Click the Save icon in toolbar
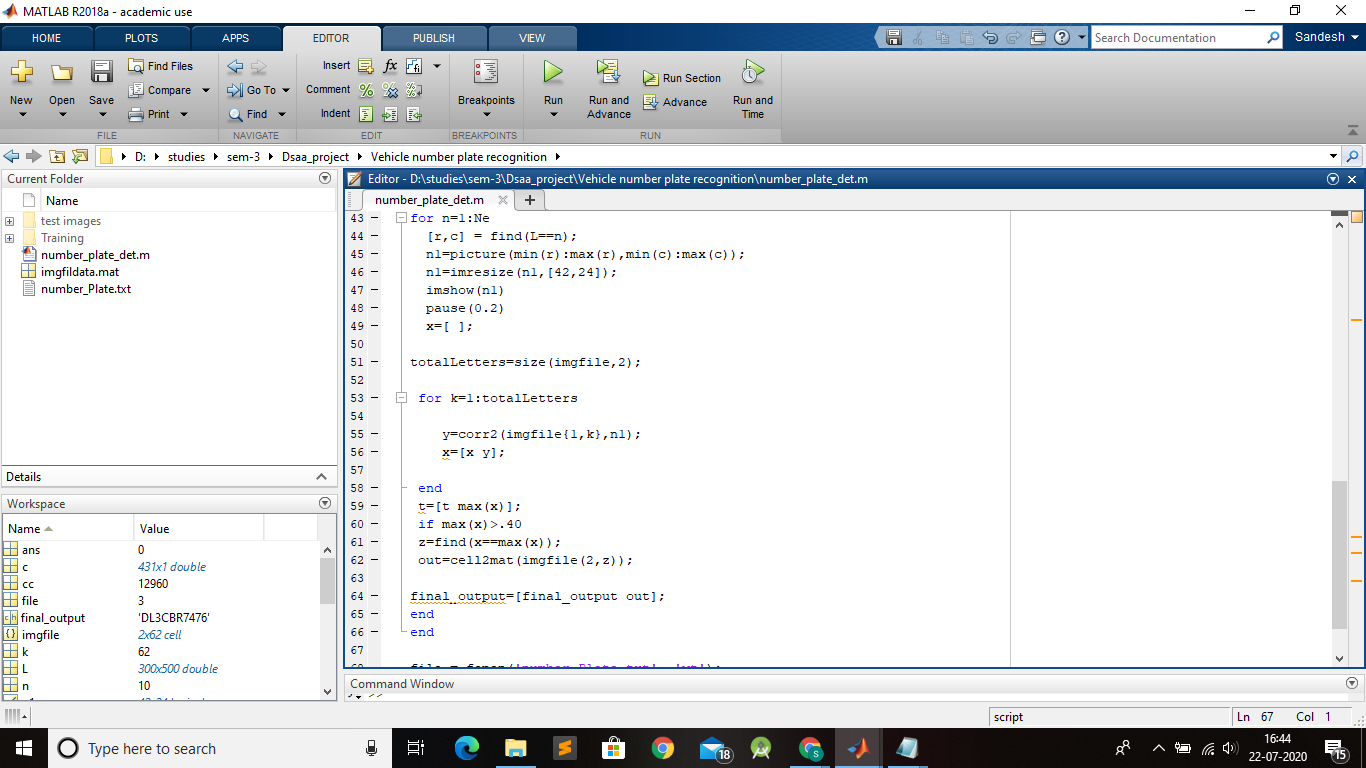Viewport: 1366px width, 768px height. point(101,73)
